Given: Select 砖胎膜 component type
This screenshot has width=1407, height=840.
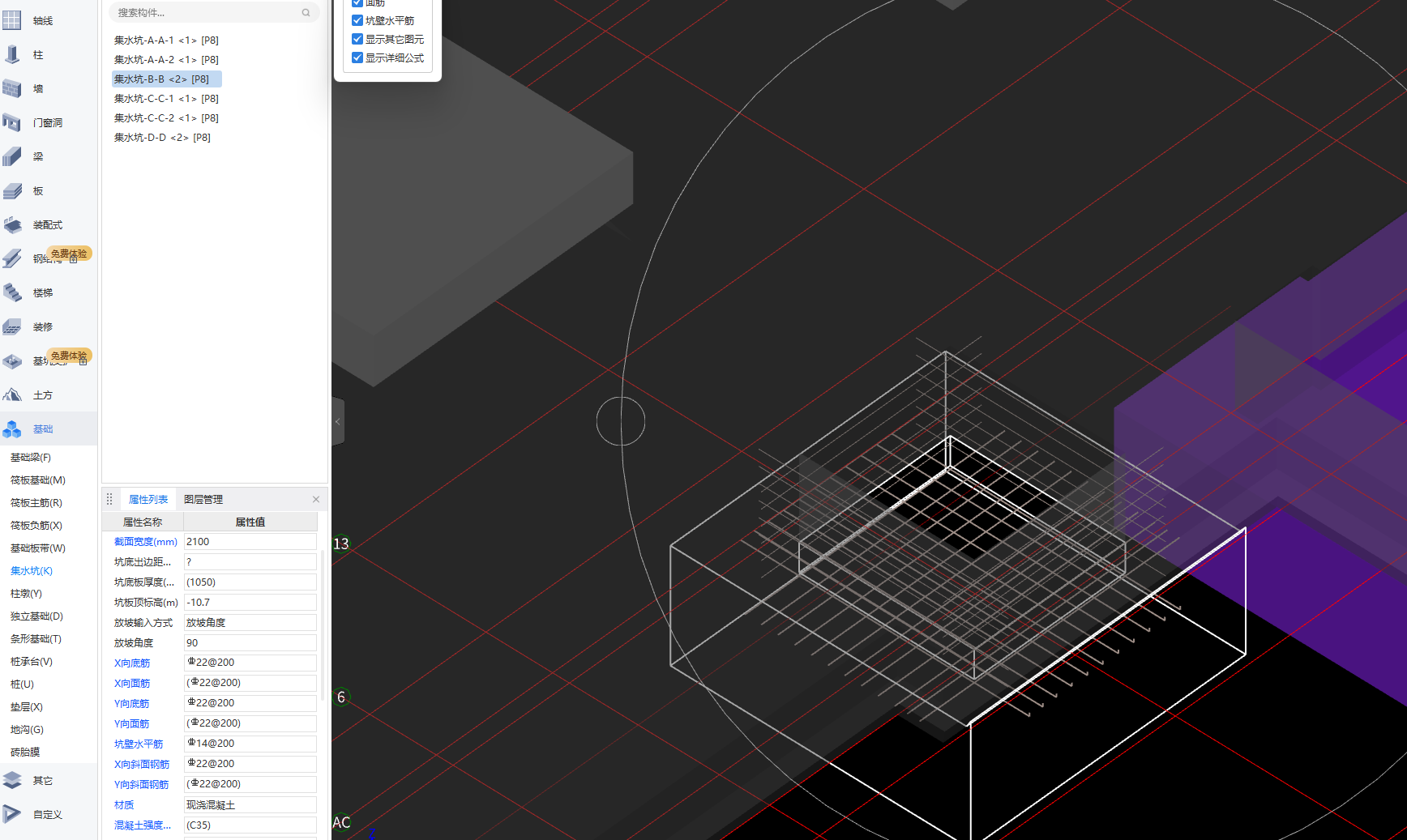Looking at the screenshot, I should [x=25, y=753].
